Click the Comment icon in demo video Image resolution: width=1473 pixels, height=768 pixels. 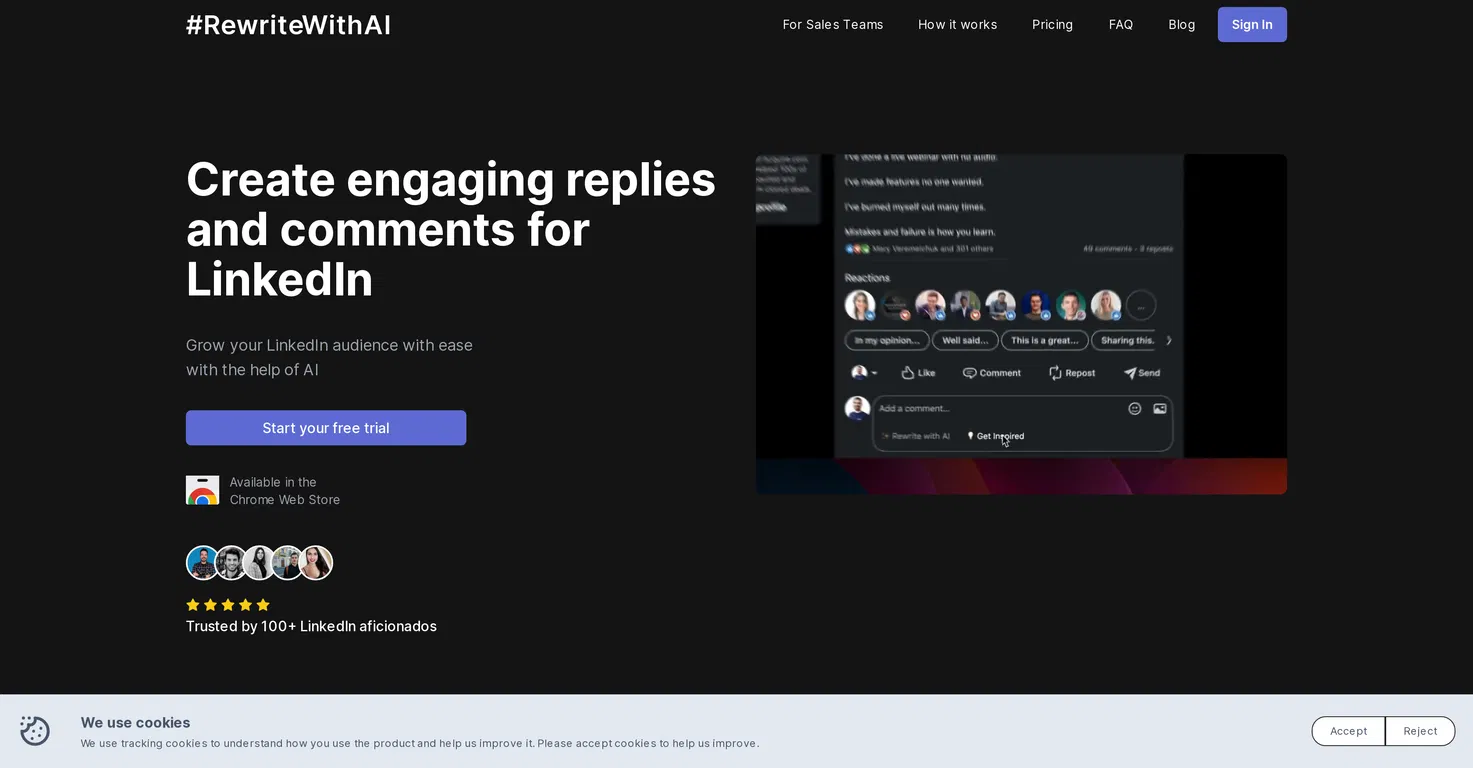pos(969,373)
